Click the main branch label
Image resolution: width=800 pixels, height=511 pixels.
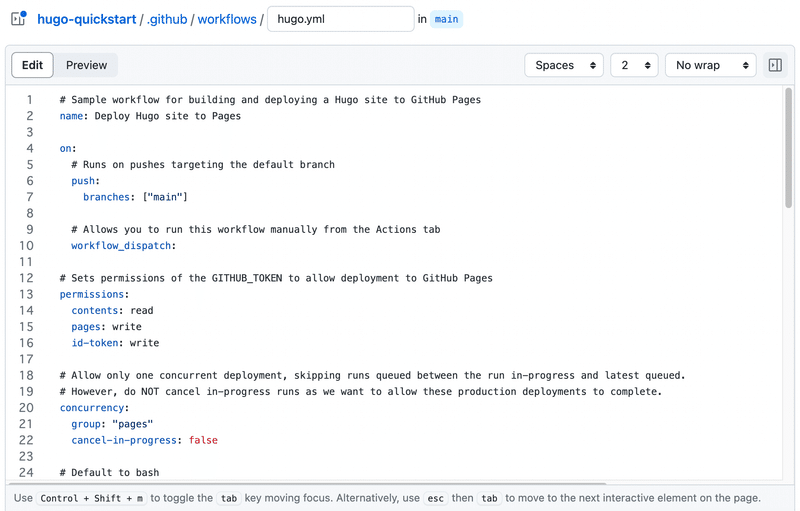coord(446,19)
